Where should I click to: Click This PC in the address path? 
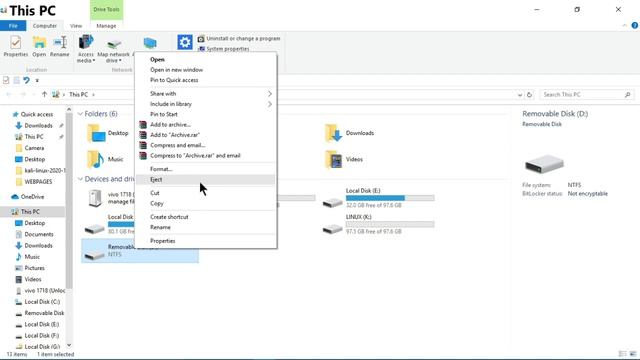78,94
